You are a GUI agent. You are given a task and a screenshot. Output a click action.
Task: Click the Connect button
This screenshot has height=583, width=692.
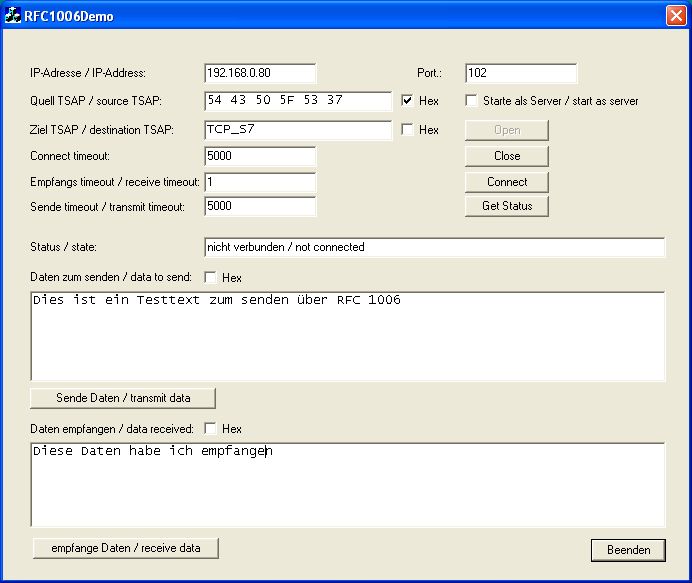coord(507,182)
